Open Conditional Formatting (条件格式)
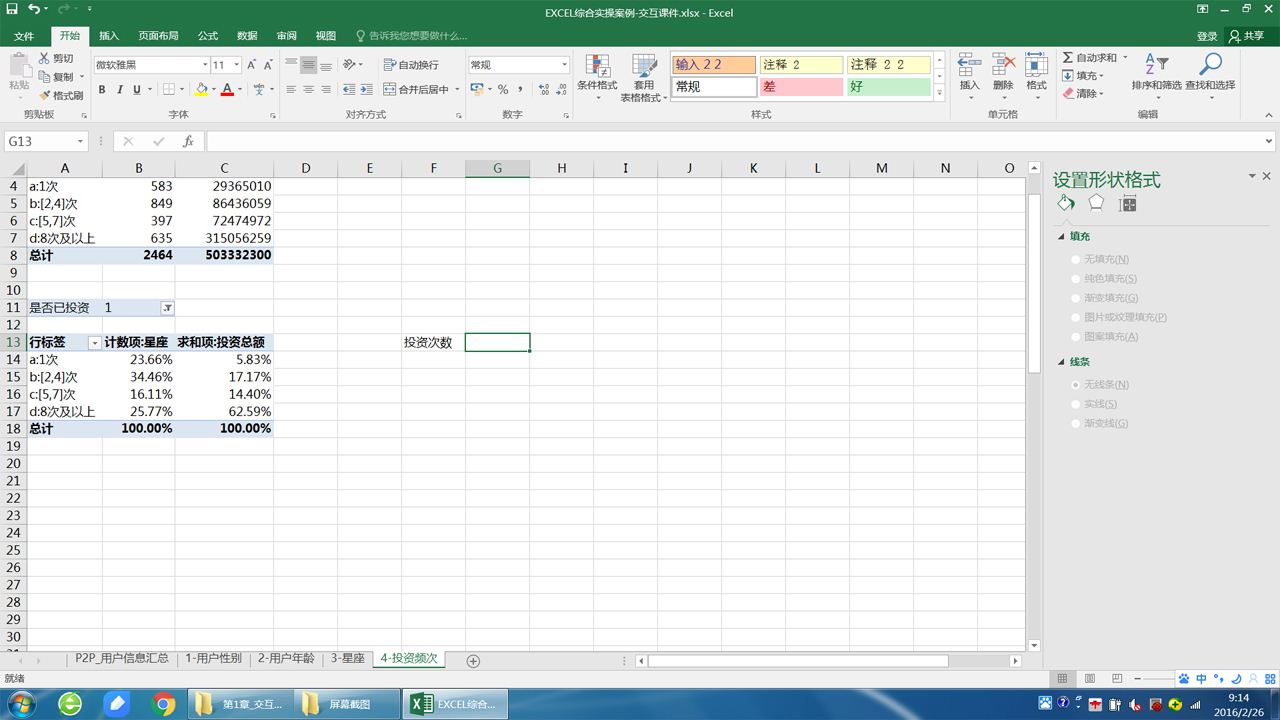 tap(597, 77)
